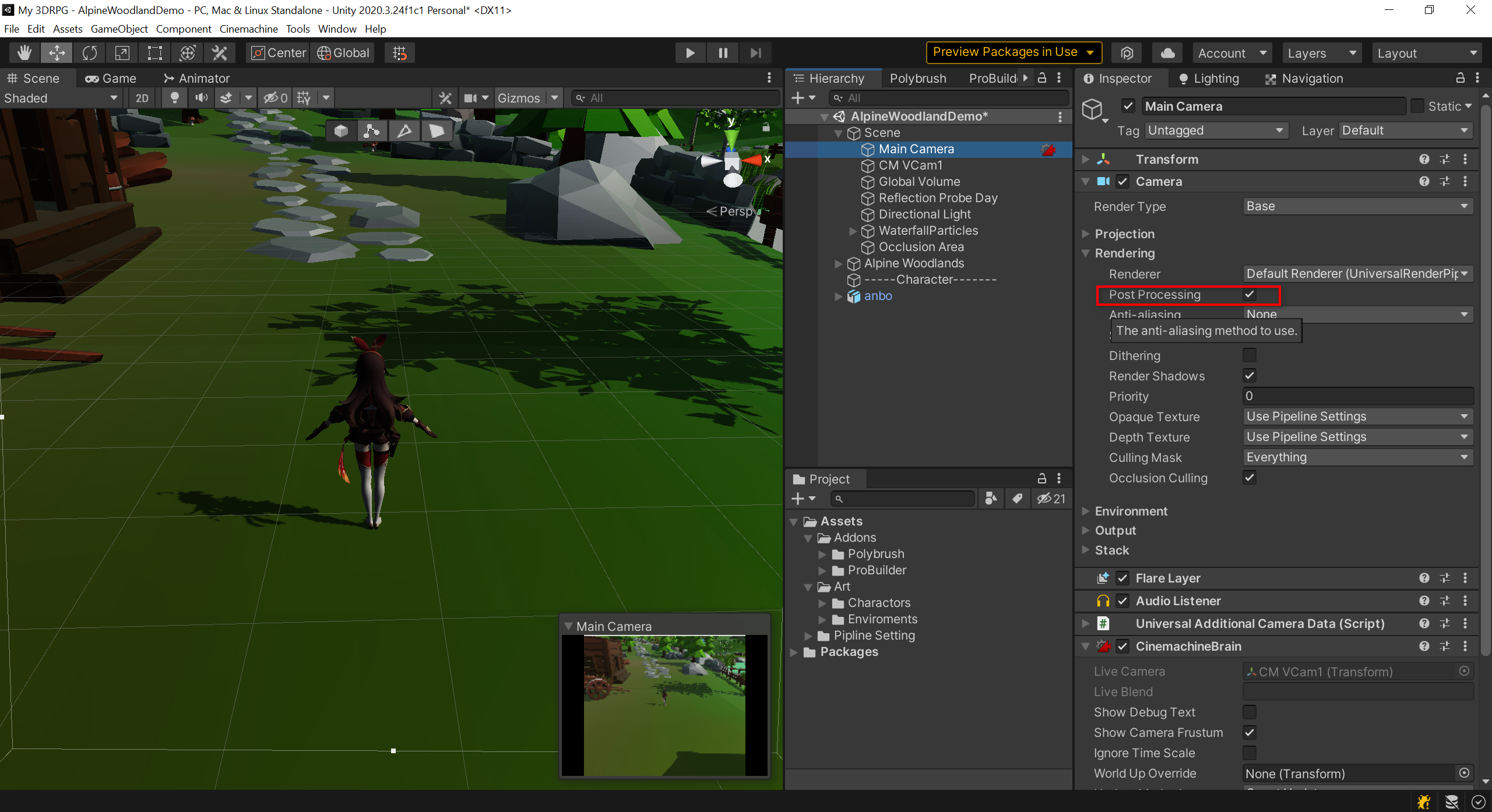This screenshot has width=1492, height=812.
Task: Select the Hand tool in toolbar
Action: (24, 53)
